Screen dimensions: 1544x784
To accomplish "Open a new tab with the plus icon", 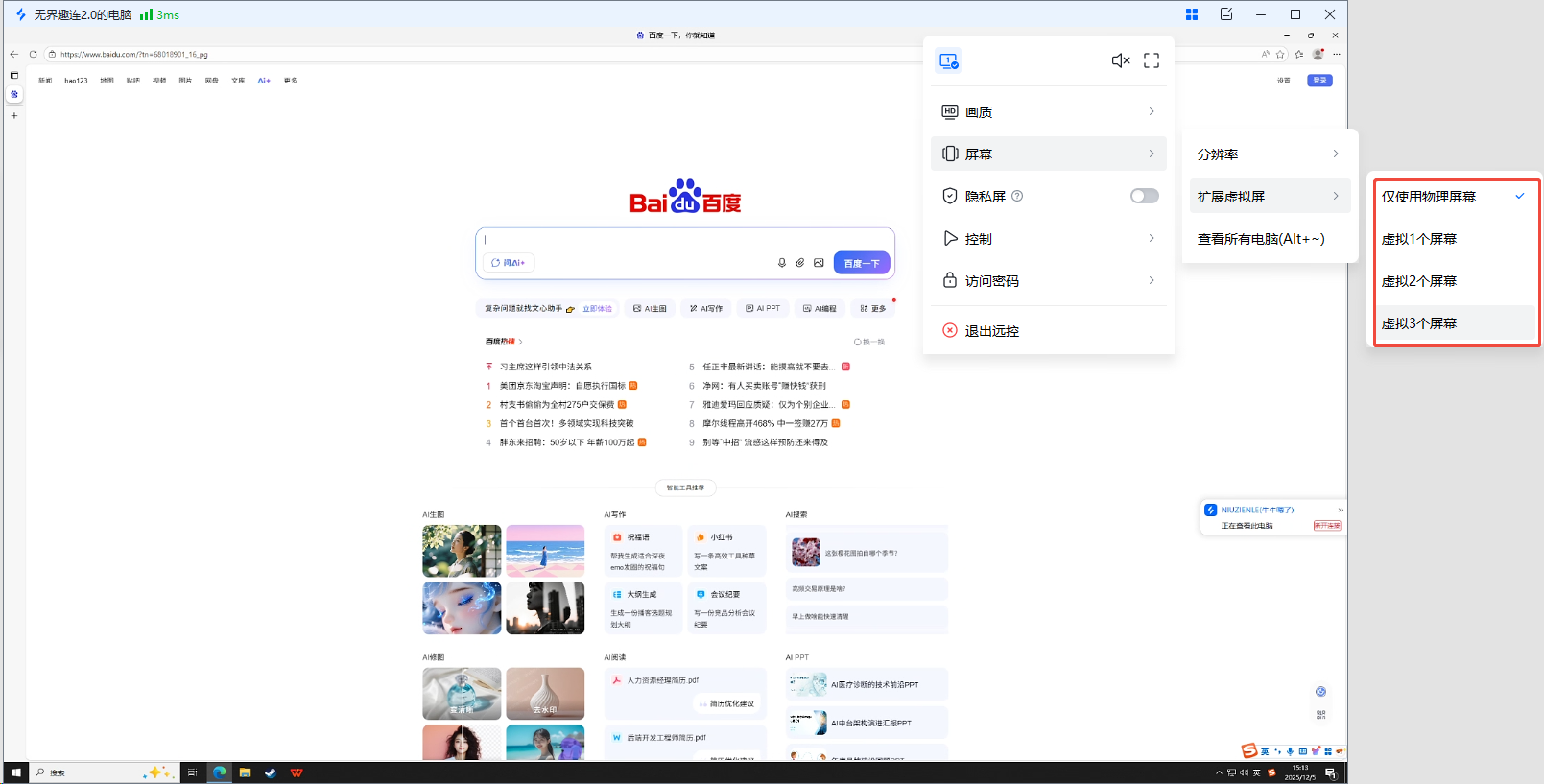I will tap(14, 115).
